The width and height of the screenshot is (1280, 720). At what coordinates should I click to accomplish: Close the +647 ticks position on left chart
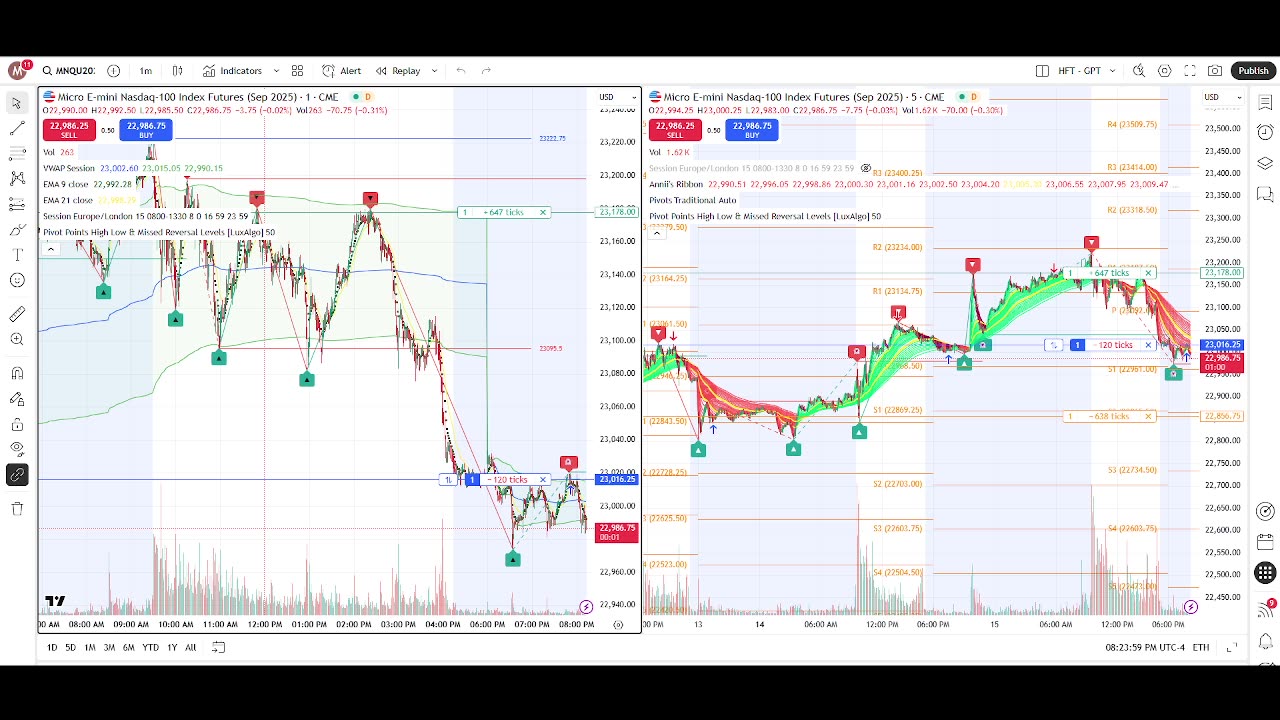tap(543, 212)
